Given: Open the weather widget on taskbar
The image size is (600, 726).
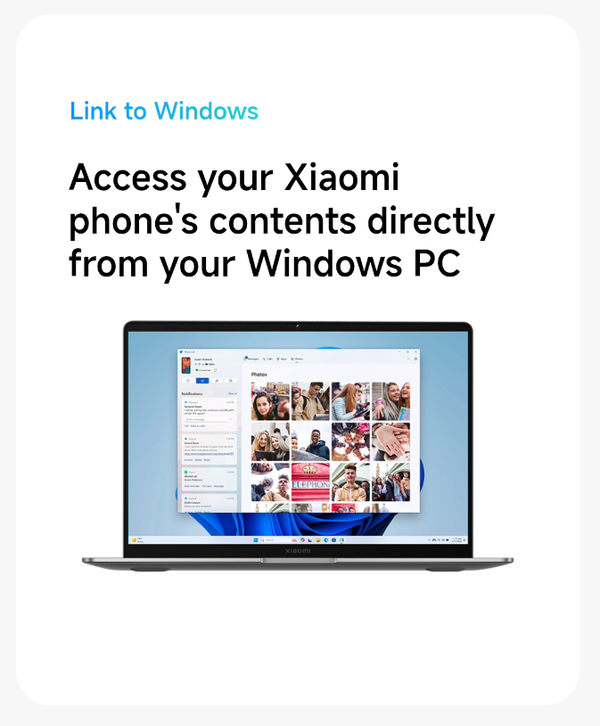Looking at the screenshot, I should [137, 540].
